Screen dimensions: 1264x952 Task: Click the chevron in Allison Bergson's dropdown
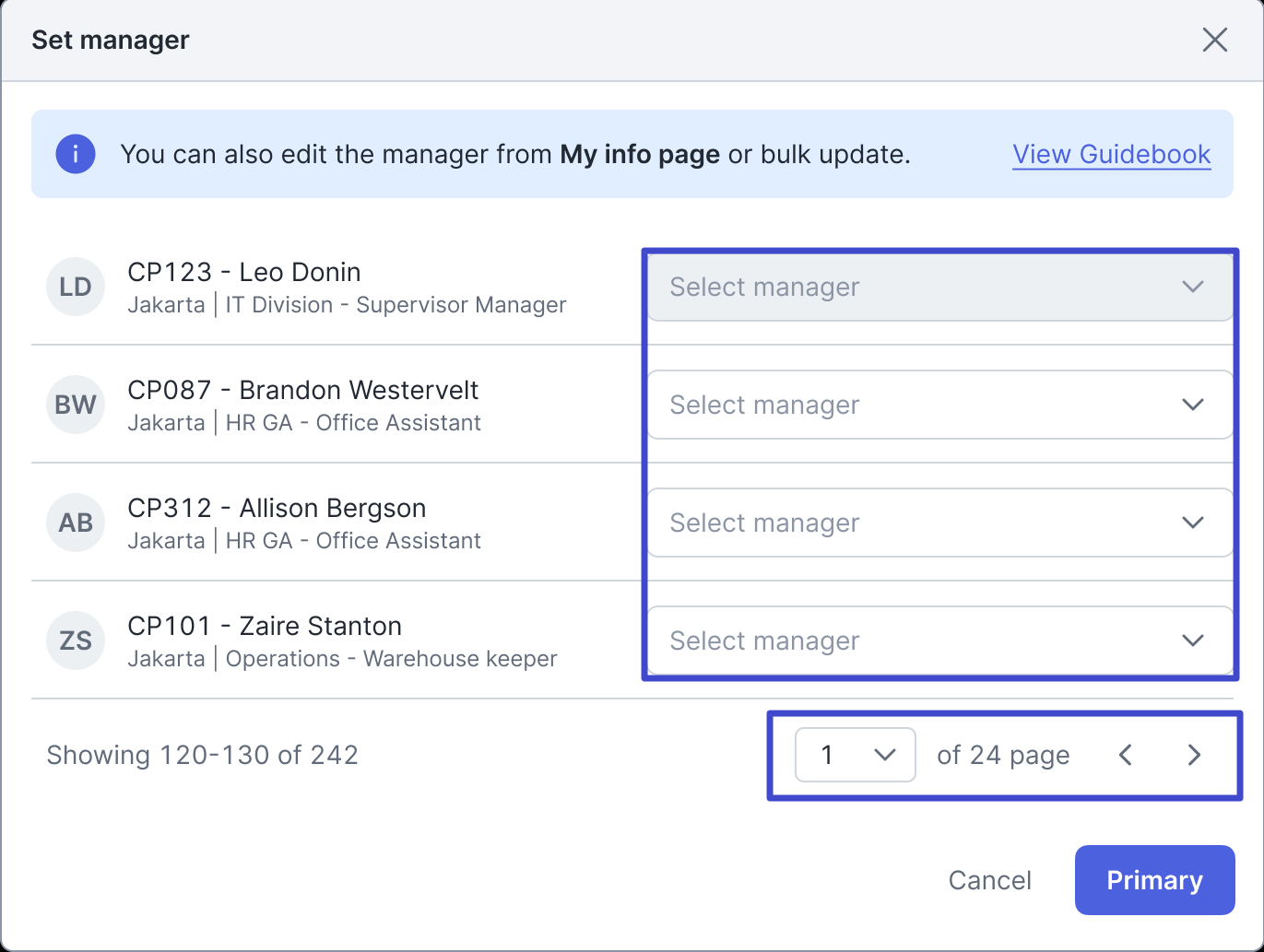coord(1193,523)
